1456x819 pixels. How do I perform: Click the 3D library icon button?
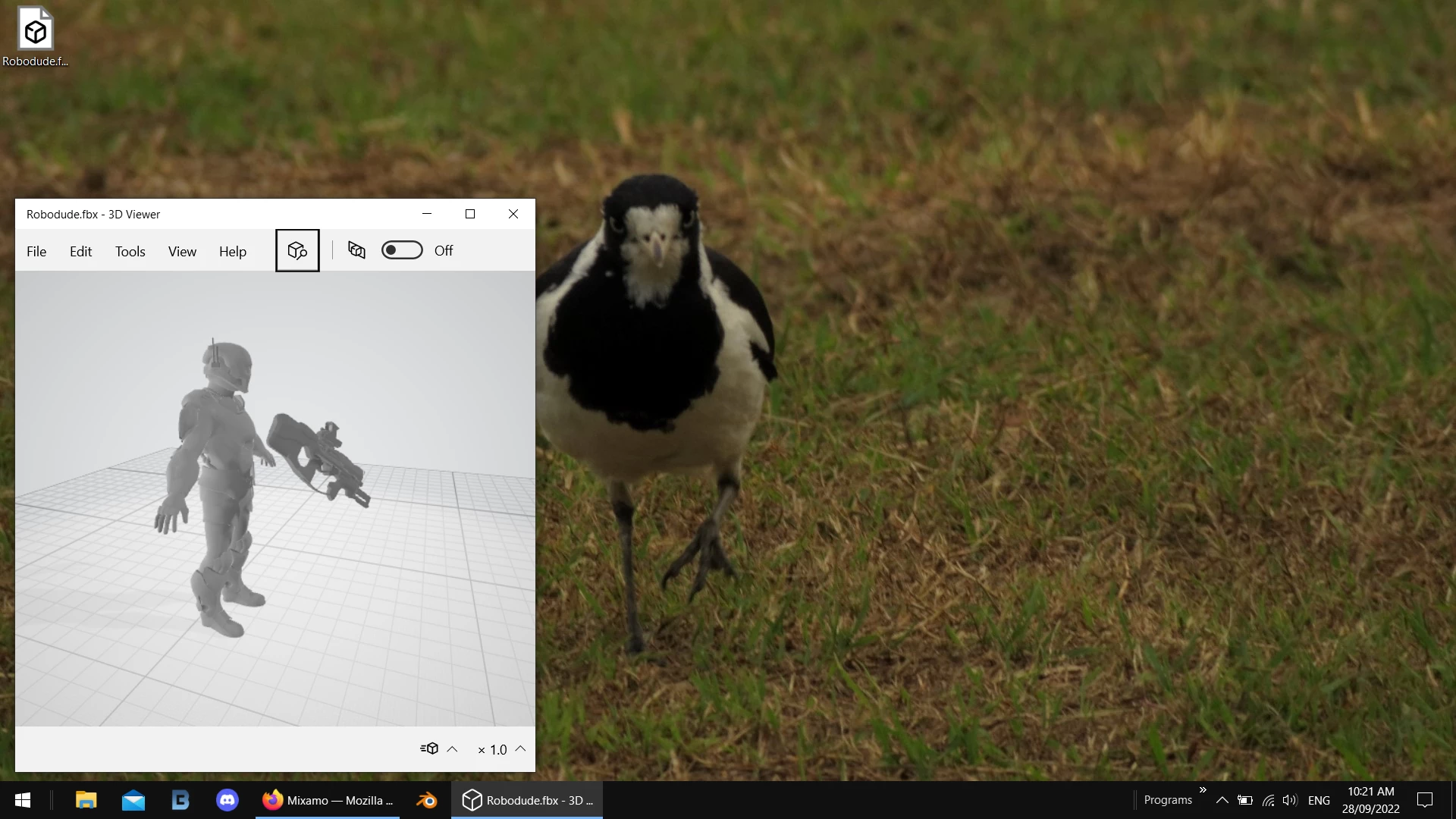point(297,251)
